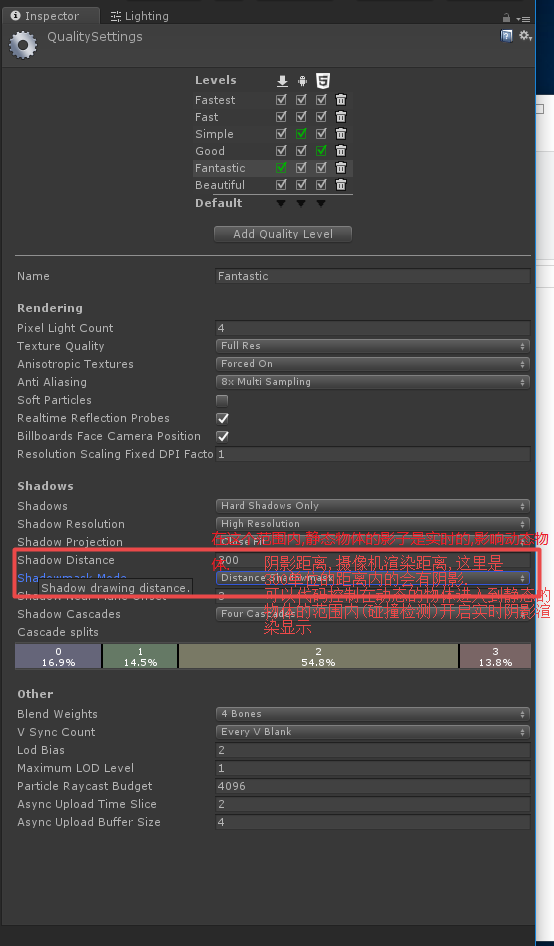This screenshot has height=946, width=554.
Task: Delete the Simple quality level
Action: [x=341, y=133]
